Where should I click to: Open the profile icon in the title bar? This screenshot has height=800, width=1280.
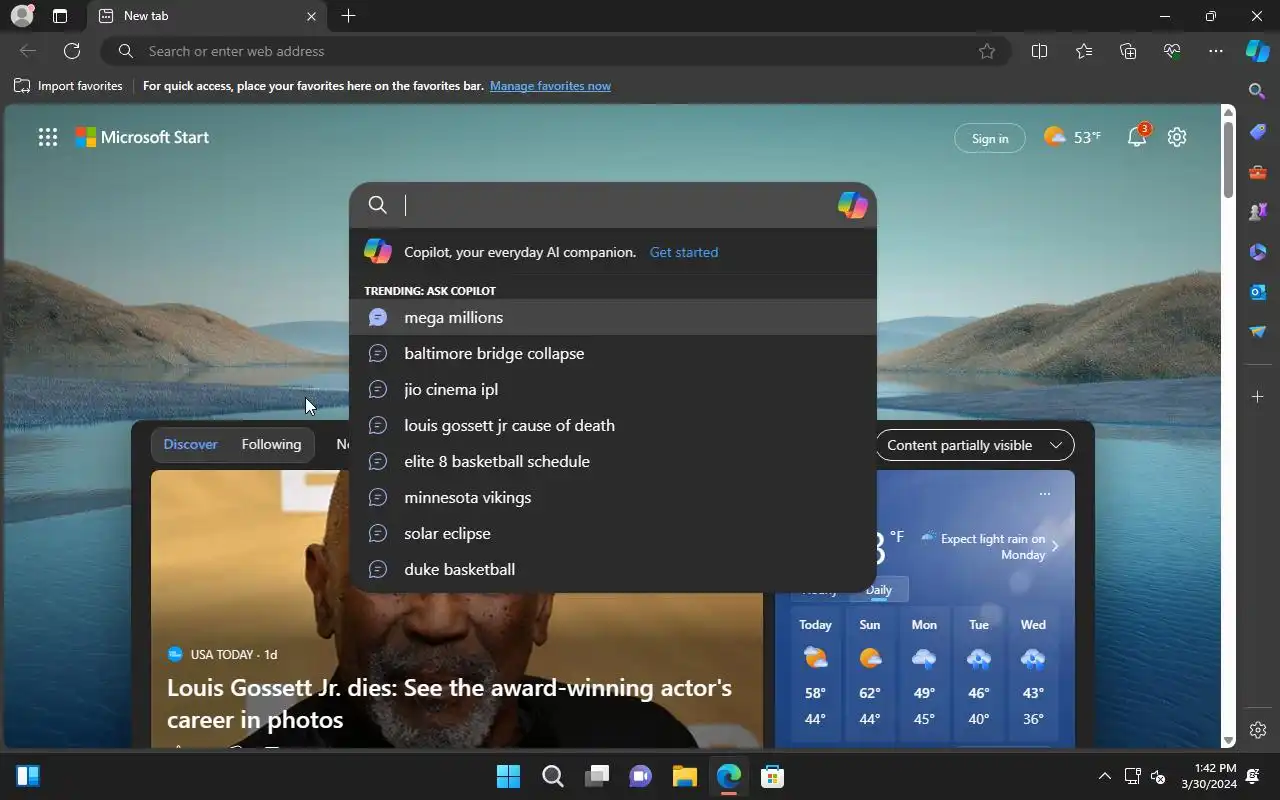pos(21,16)
